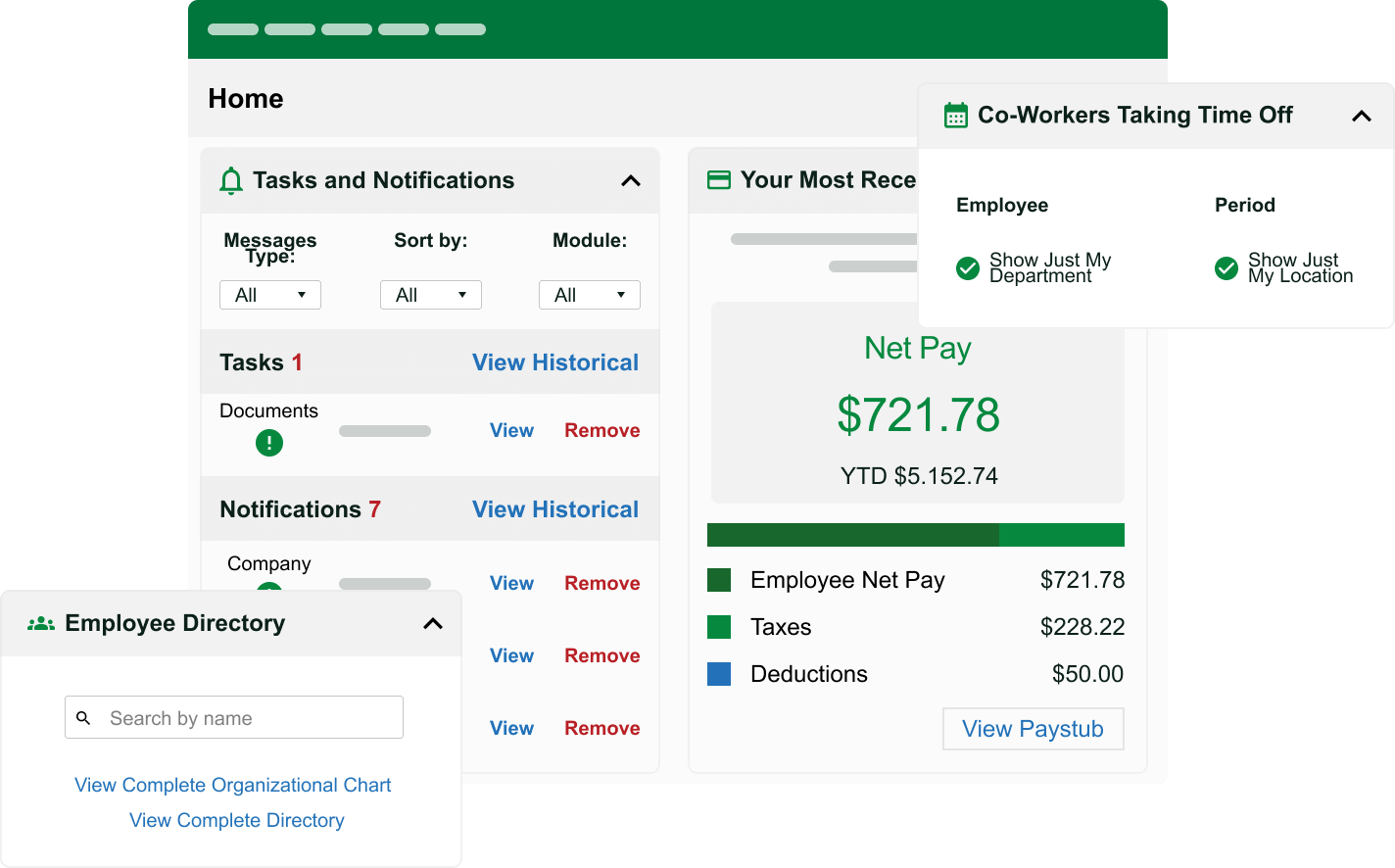1395x868 pixels.
Task: Collapse the Employee Directory panel
Action: click(x=432, y=623)
